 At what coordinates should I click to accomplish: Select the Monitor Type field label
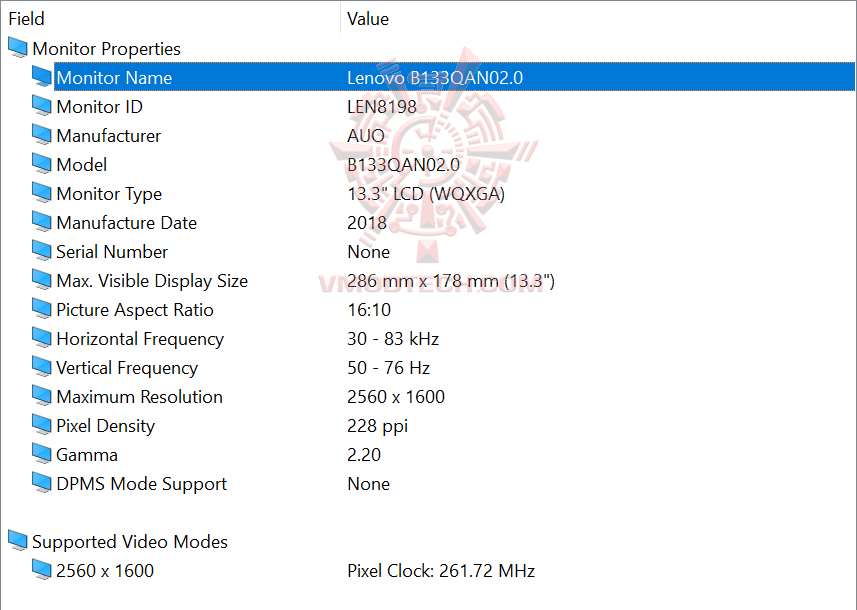109,194
